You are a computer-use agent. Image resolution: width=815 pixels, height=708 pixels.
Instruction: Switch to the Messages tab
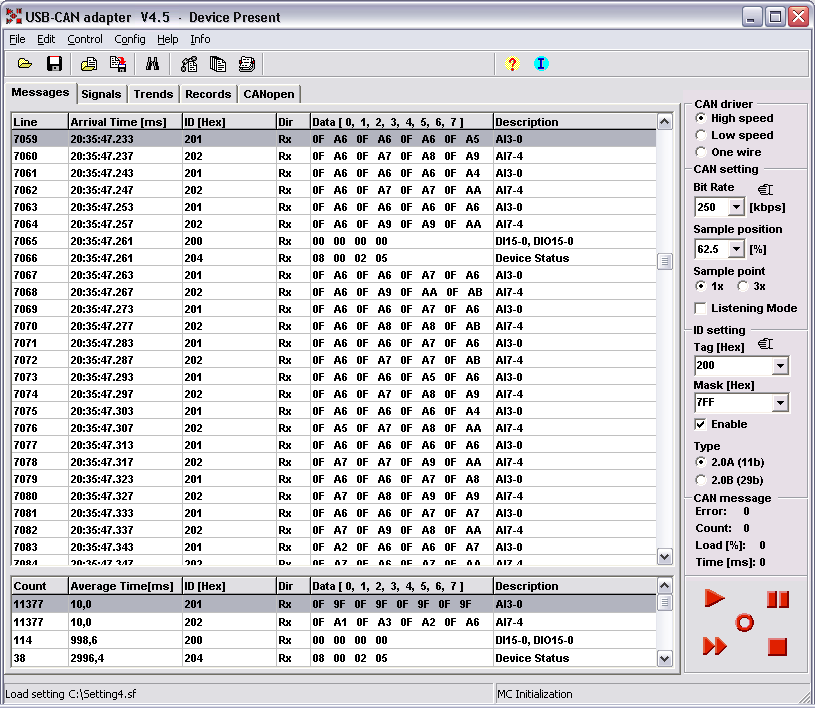click(40, 93)
